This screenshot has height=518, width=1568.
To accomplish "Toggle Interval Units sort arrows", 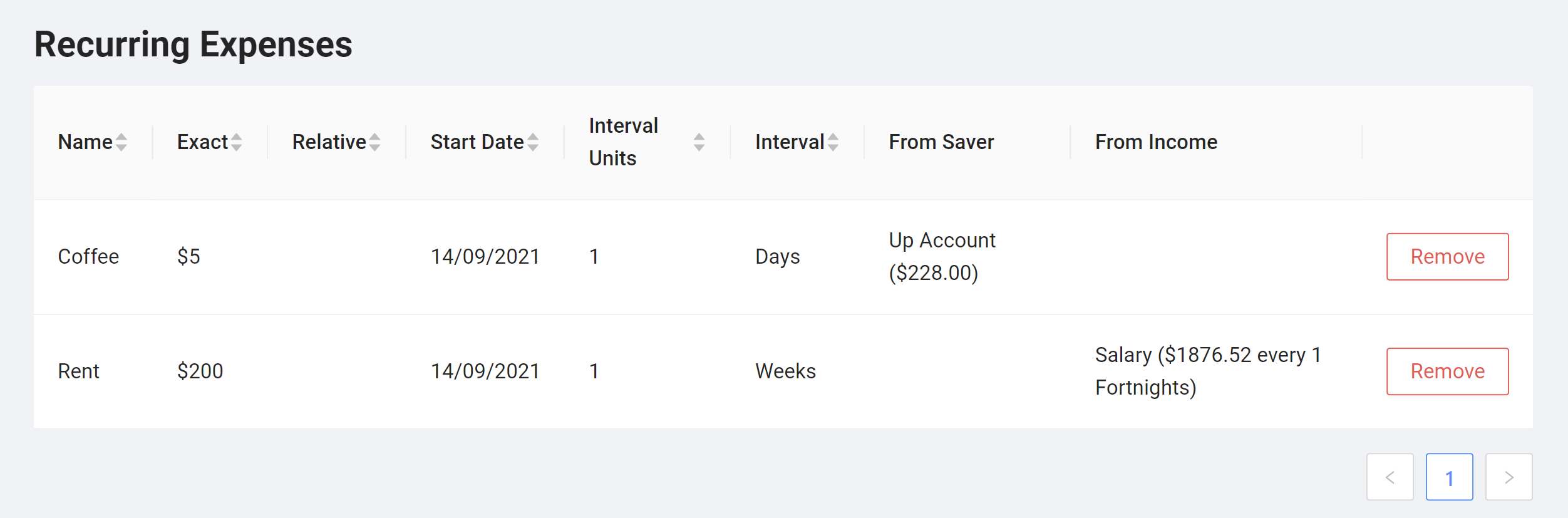I will 699,143.
